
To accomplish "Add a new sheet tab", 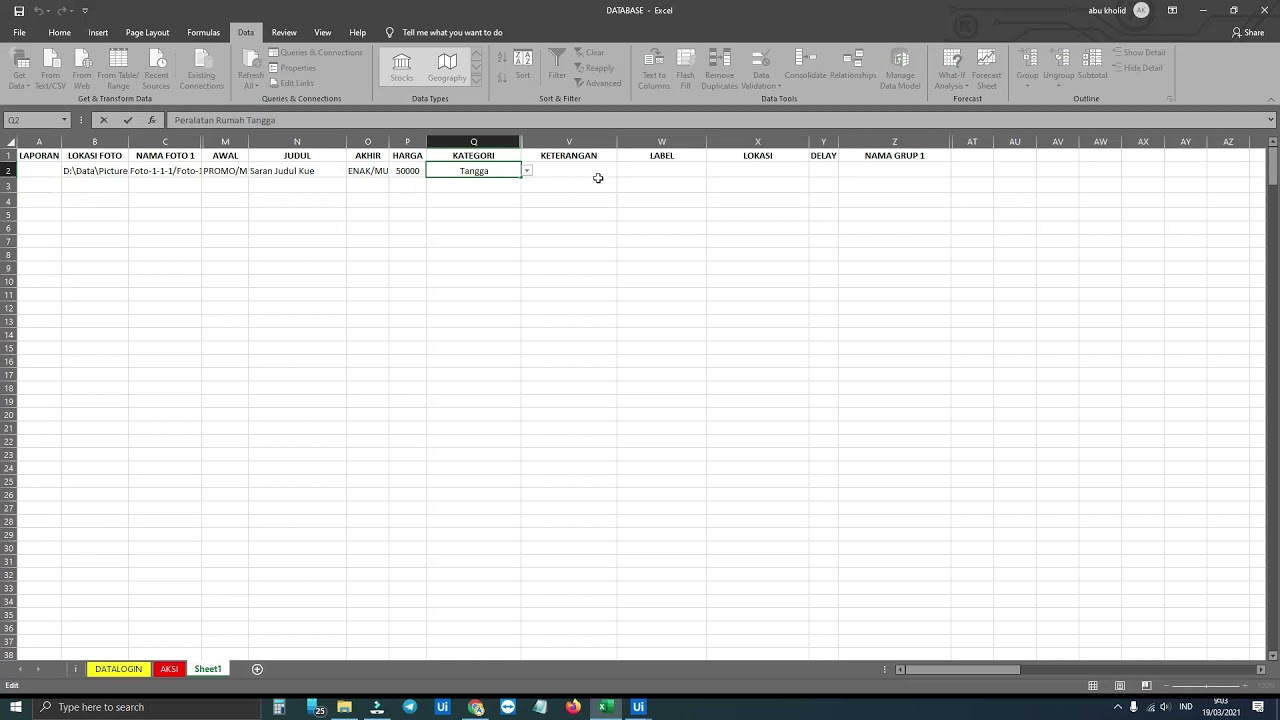I will (x=257, y=669).
